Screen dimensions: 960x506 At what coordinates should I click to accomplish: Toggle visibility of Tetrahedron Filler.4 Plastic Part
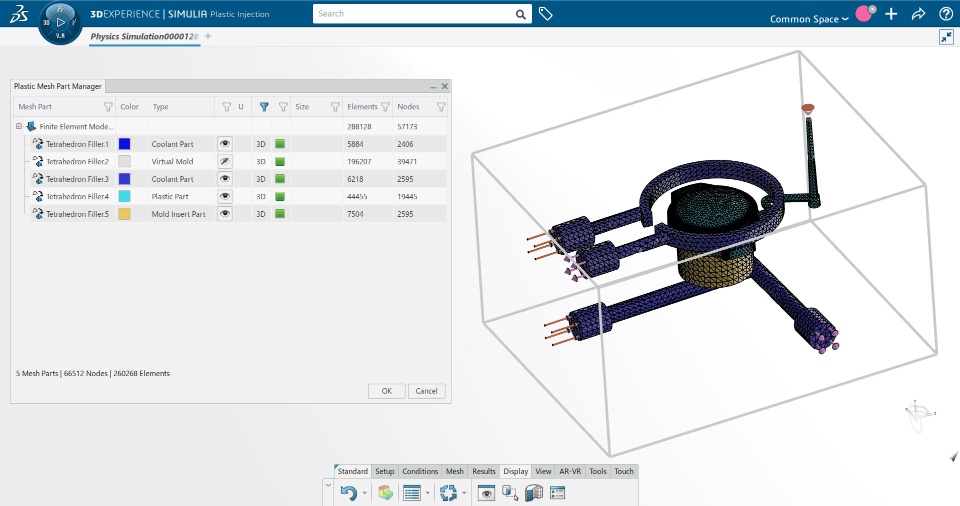225,196
